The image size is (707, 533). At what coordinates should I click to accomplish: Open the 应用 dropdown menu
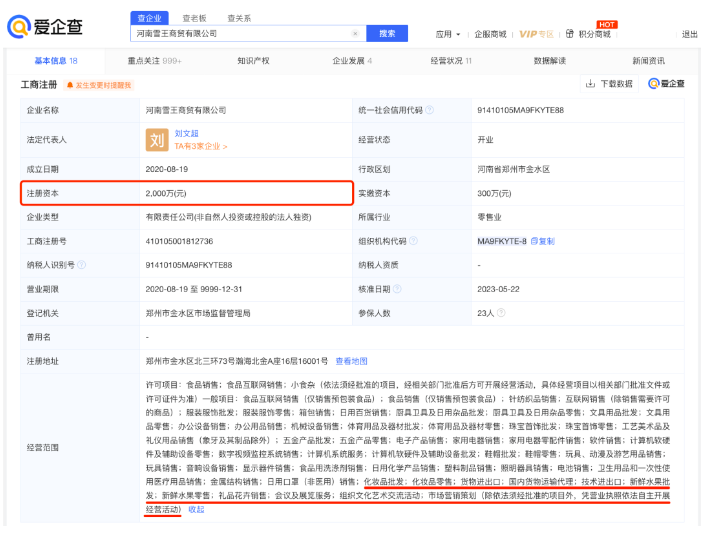448,34
